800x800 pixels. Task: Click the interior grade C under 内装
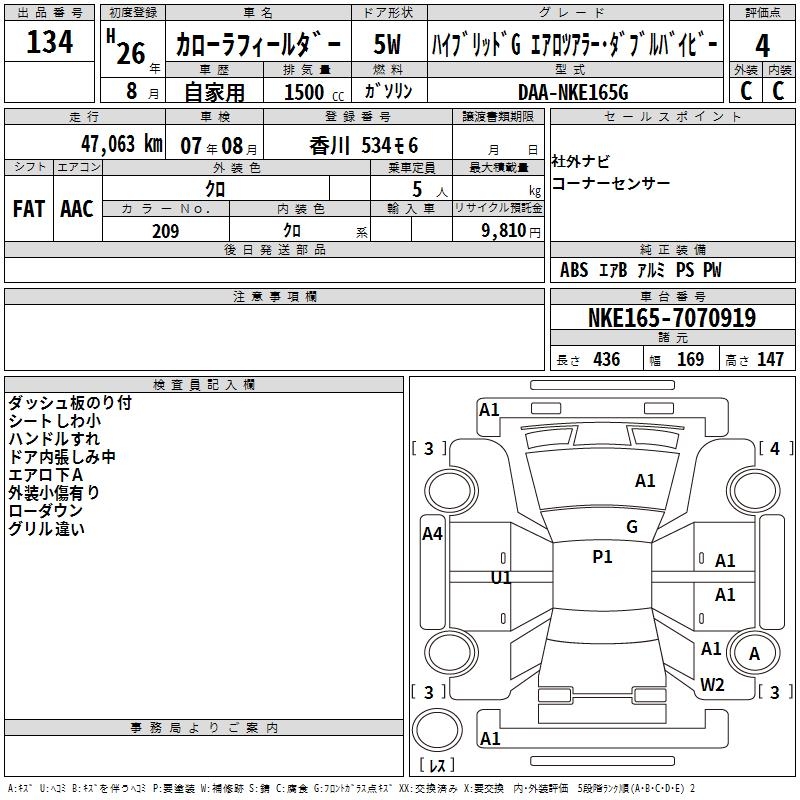pyautogui.click(x=778, y=91)
